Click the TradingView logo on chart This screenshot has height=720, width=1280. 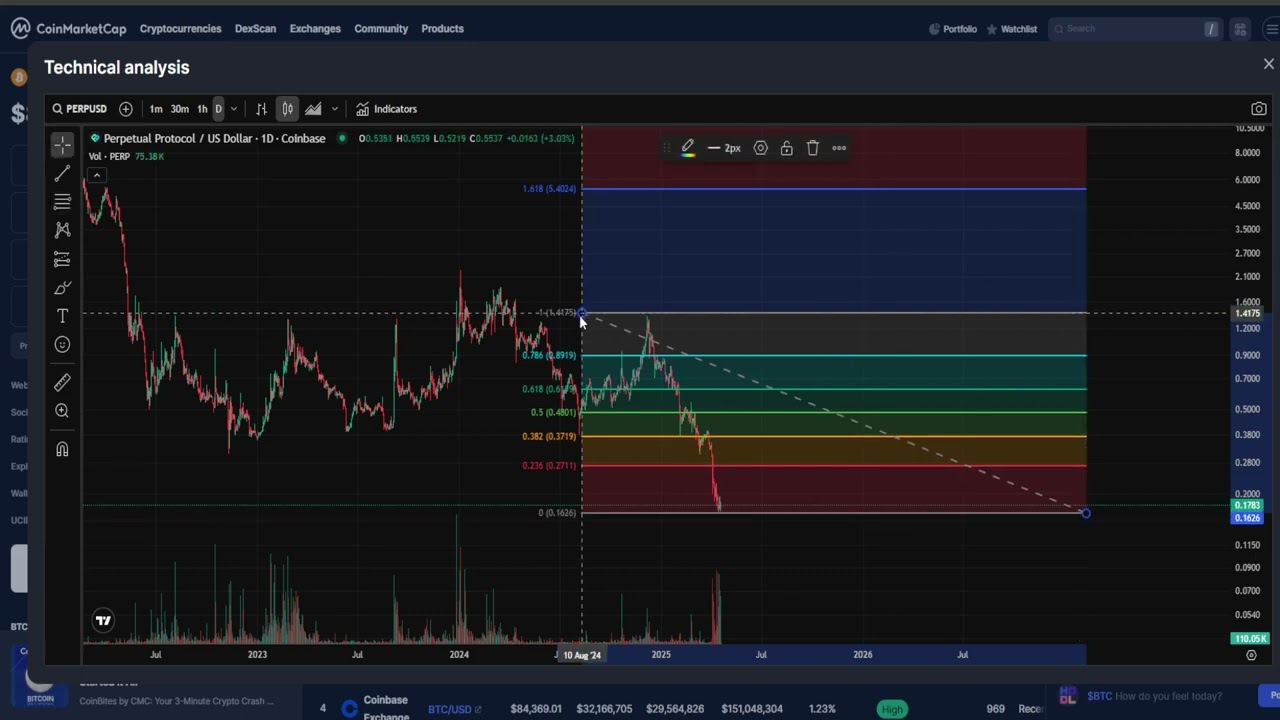103,621
